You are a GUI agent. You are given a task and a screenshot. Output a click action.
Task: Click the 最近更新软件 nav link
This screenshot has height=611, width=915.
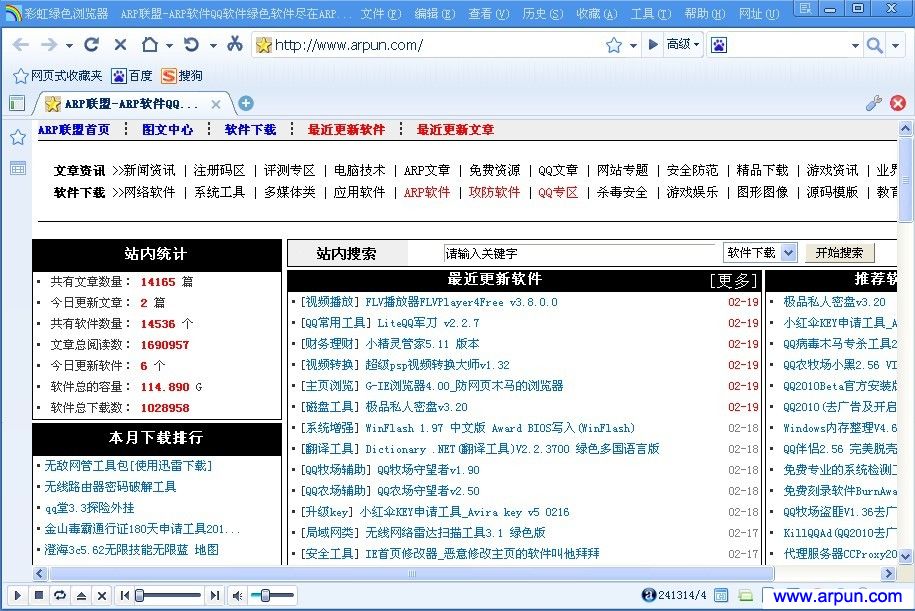[x=347, y=130]
